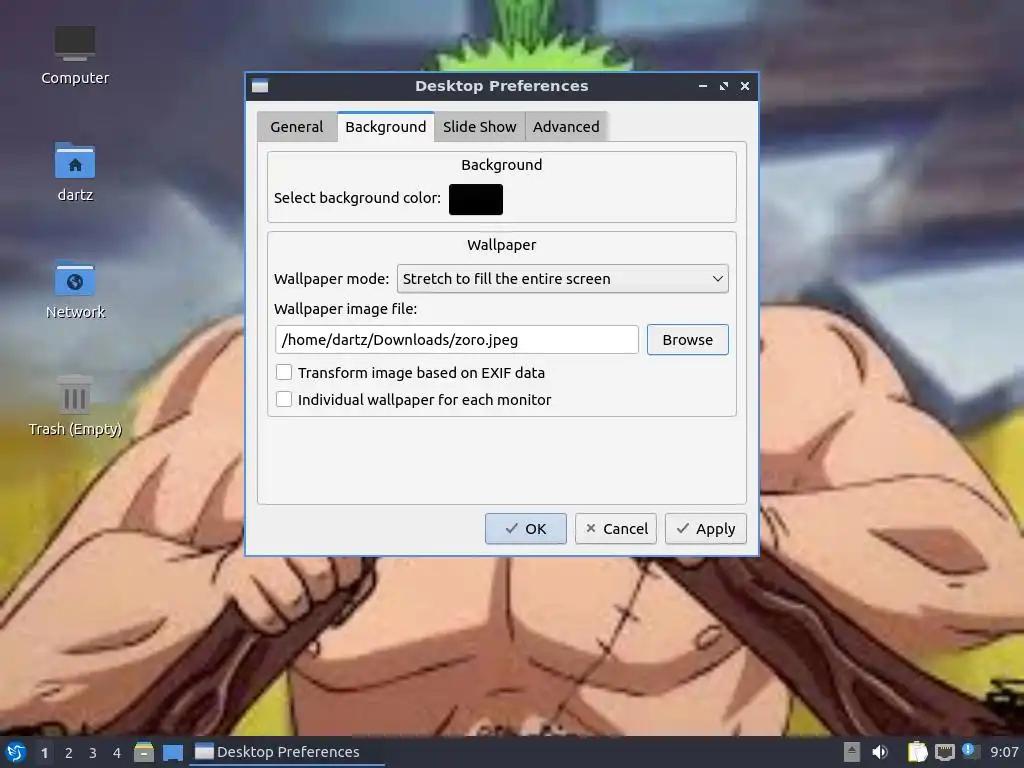Image resolution: width=1024 pixels, height=768 pixels.
Task: Switch to workspace 2 in pager
Action: [x=69, y=753]
